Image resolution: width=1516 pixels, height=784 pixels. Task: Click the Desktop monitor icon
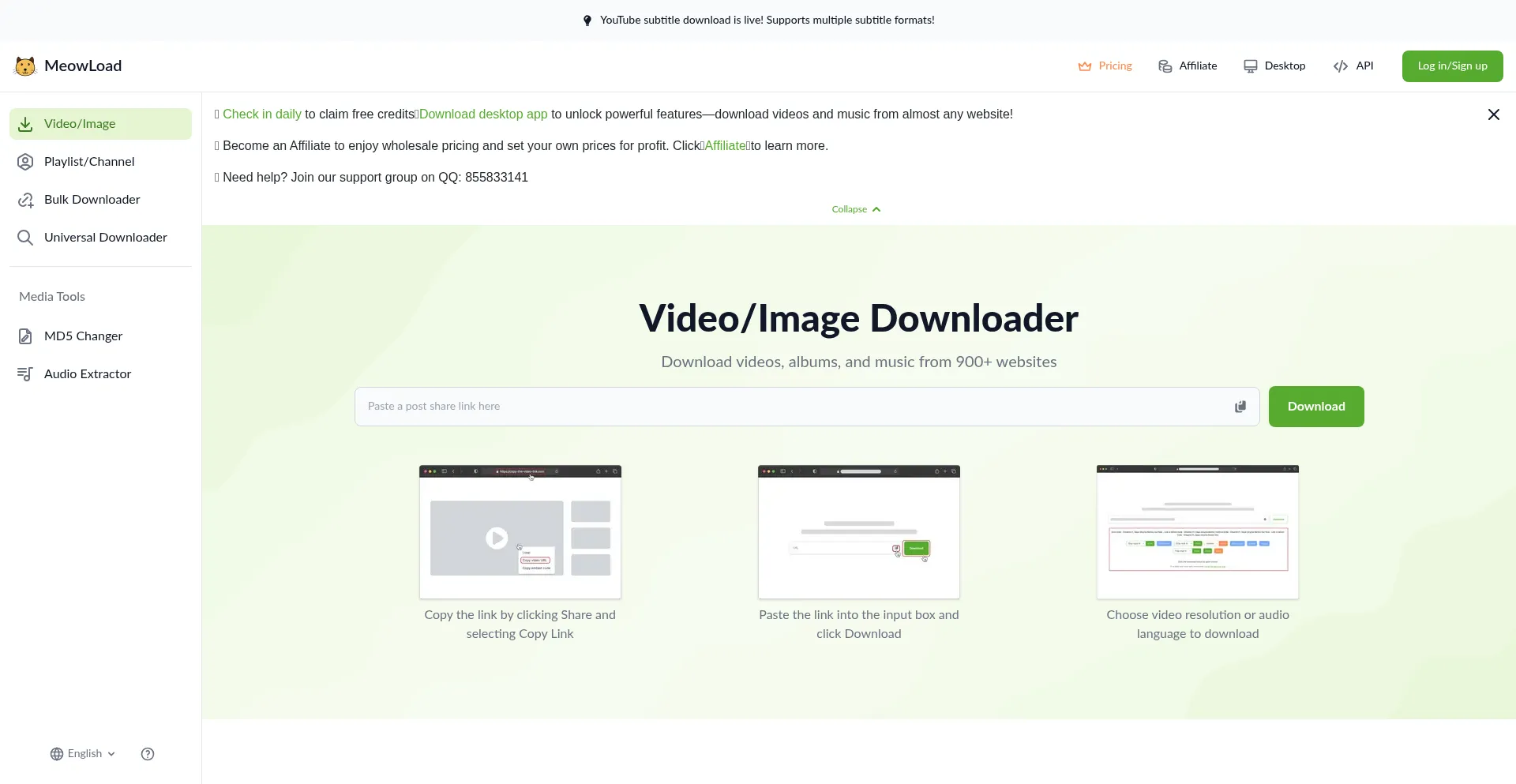(1251, 66)
